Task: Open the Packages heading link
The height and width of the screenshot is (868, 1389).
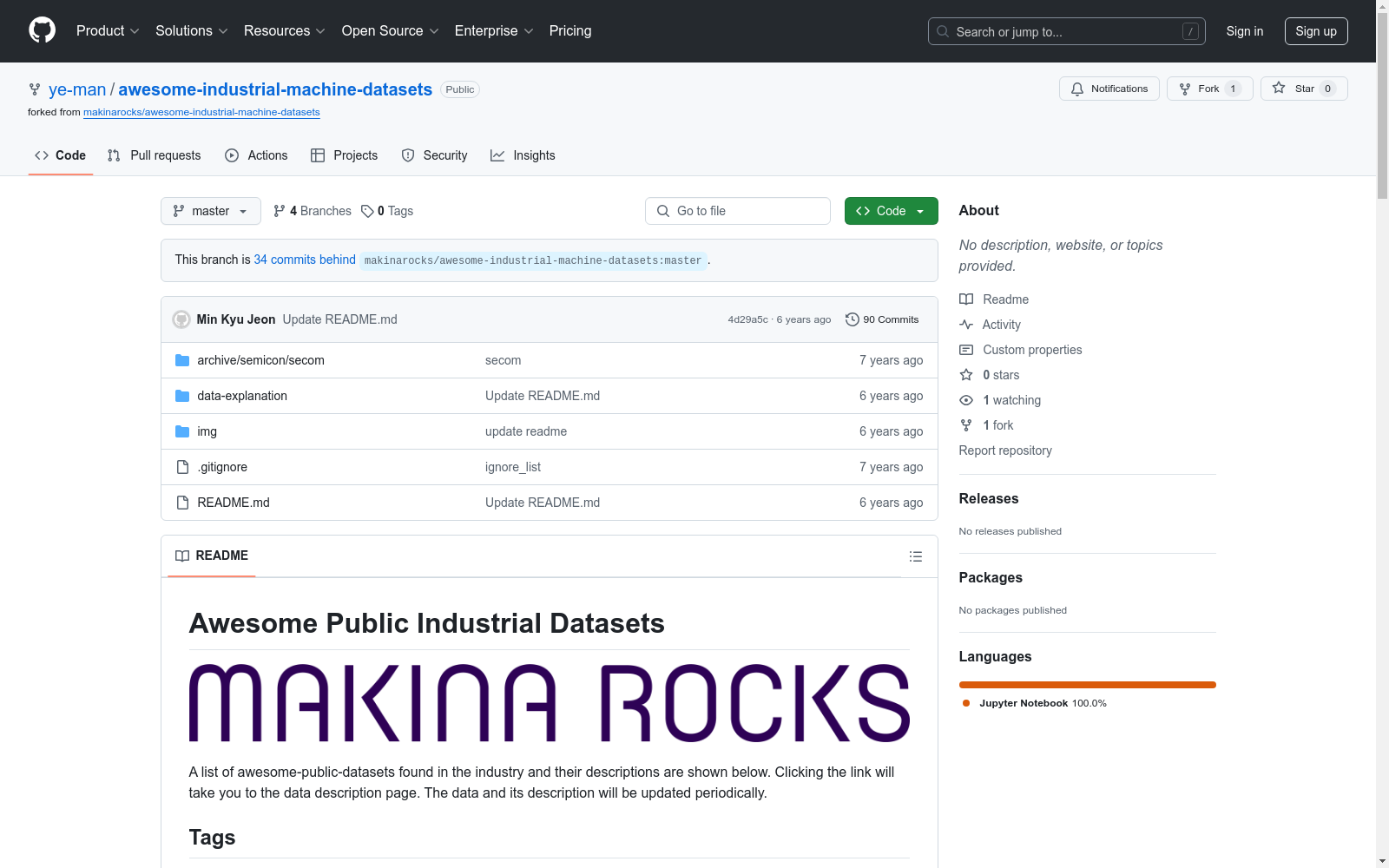Action: point(991,577)
